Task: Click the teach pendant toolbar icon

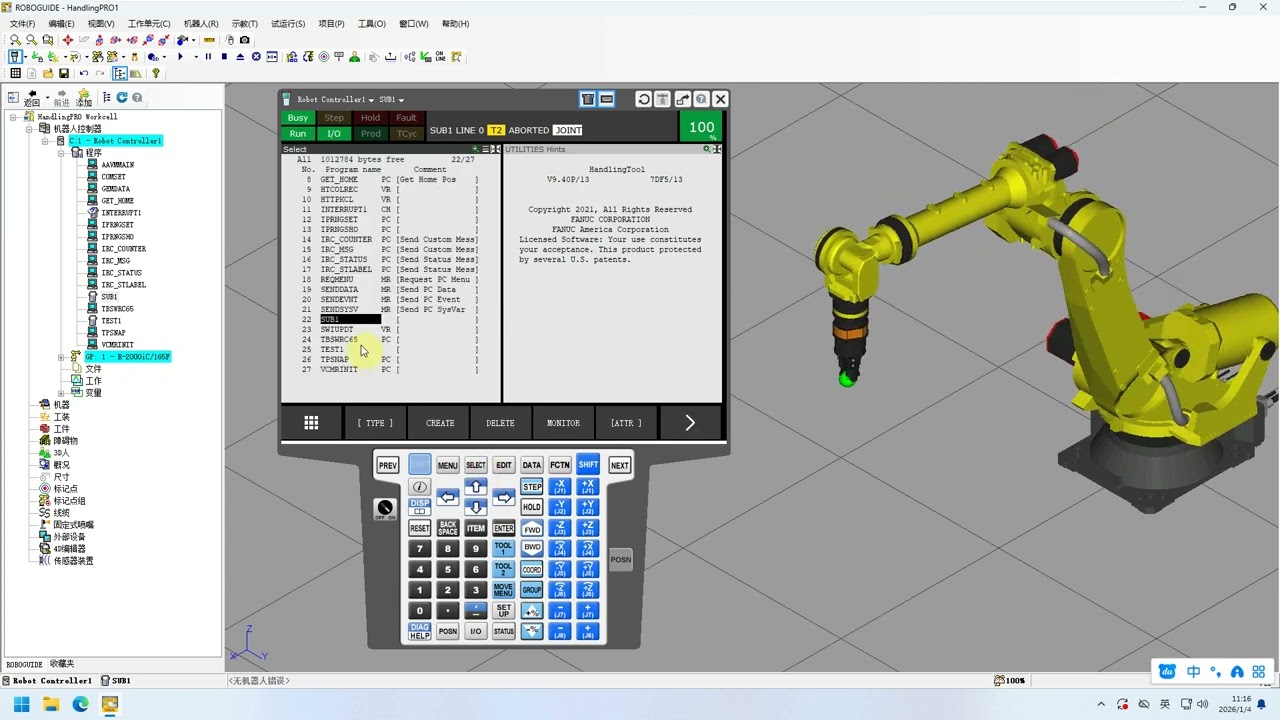Action: point(15,57)
